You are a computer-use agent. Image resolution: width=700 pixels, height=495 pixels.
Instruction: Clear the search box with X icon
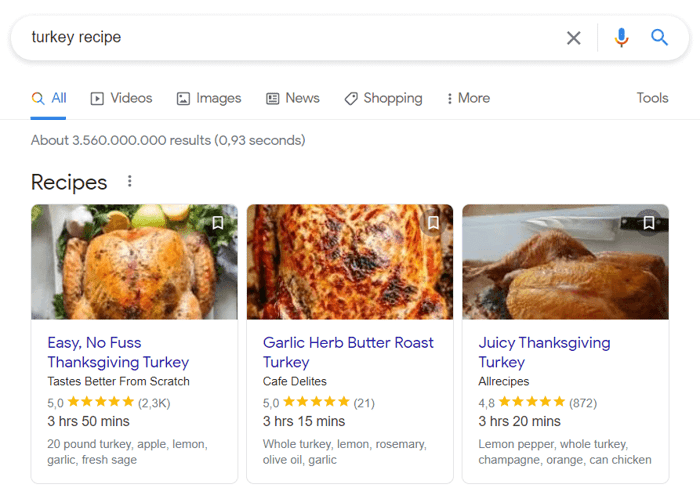pos(573,38)
